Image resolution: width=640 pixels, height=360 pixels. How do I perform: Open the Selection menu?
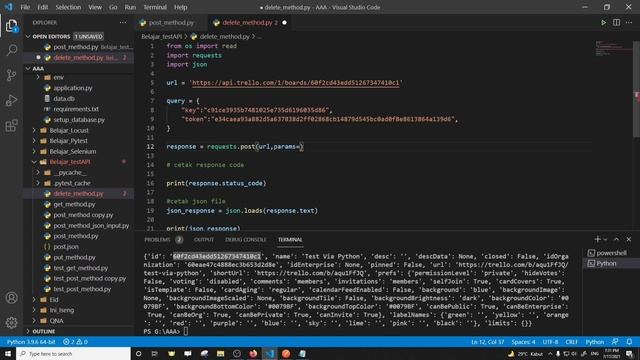click(x=68, y=7)
